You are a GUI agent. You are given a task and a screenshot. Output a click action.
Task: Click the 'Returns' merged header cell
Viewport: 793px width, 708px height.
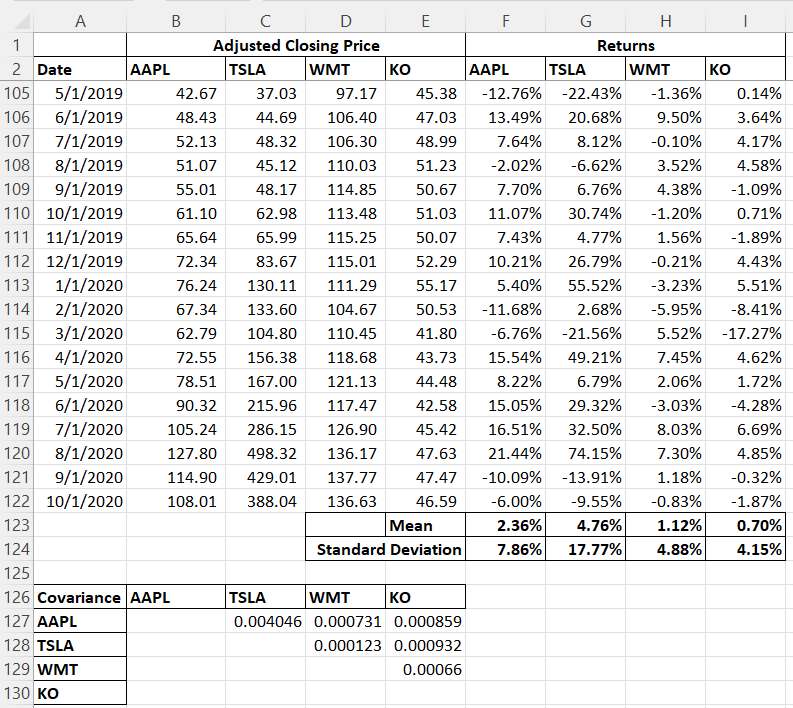point(626,46)
